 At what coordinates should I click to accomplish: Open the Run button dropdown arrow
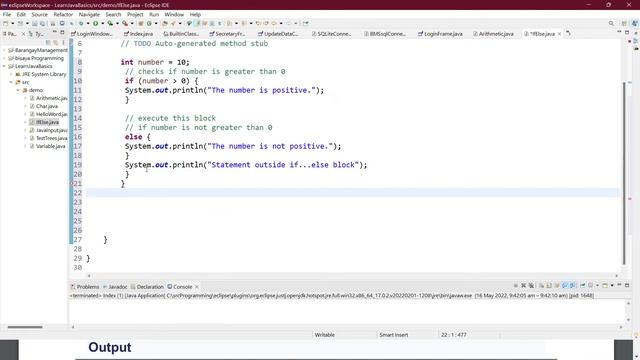point(102,23)
